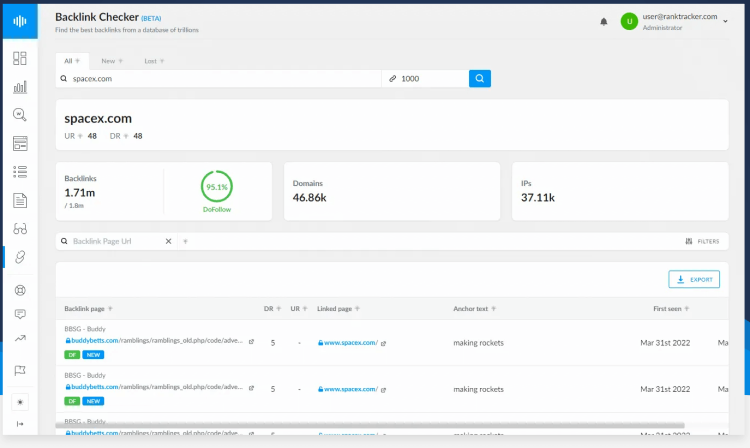Click the DF badge in first row
Screen dimensions: 750x448
tap(72, 355)
